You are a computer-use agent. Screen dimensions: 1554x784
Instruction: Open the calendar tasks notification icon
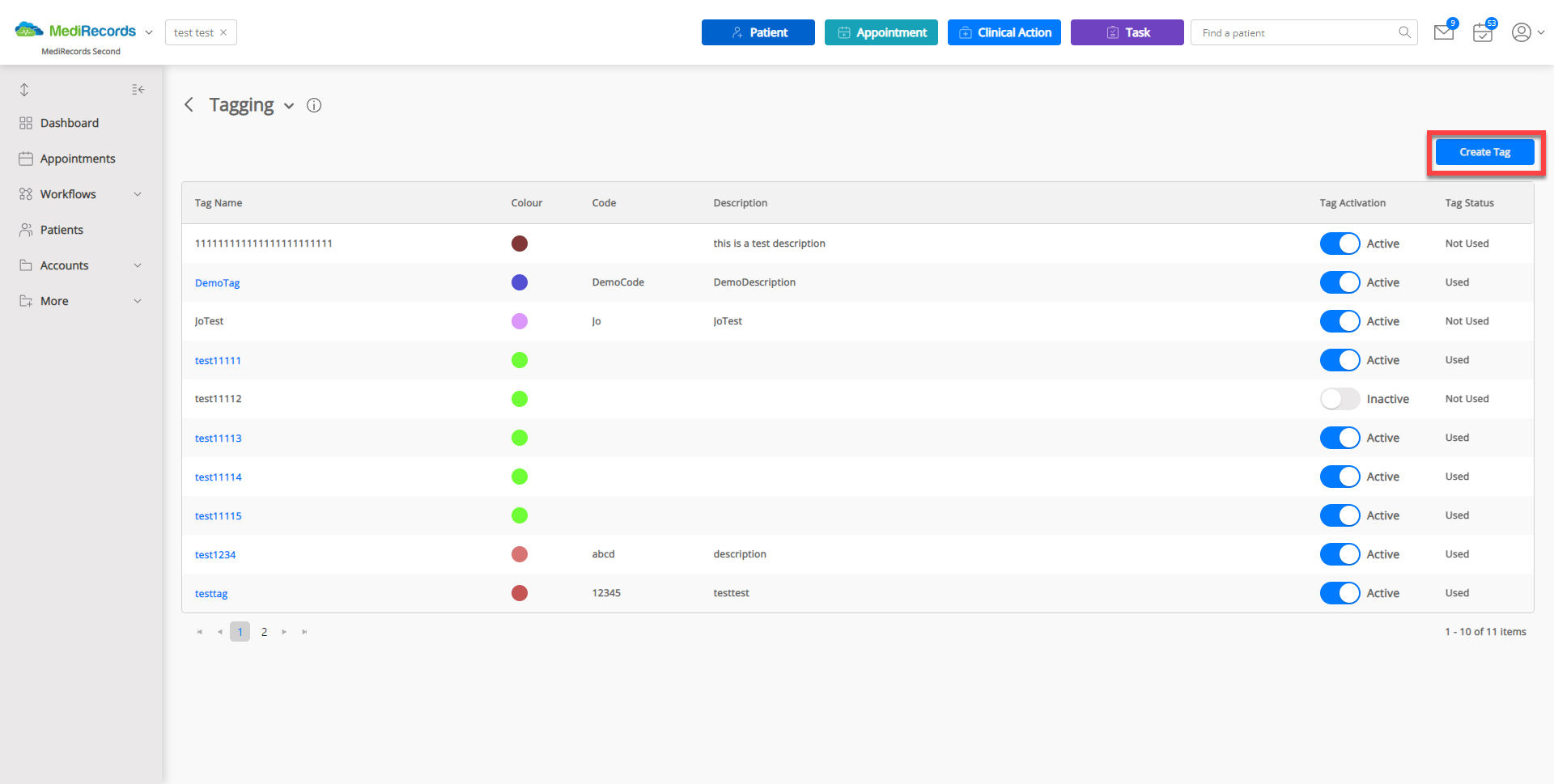1483,32
